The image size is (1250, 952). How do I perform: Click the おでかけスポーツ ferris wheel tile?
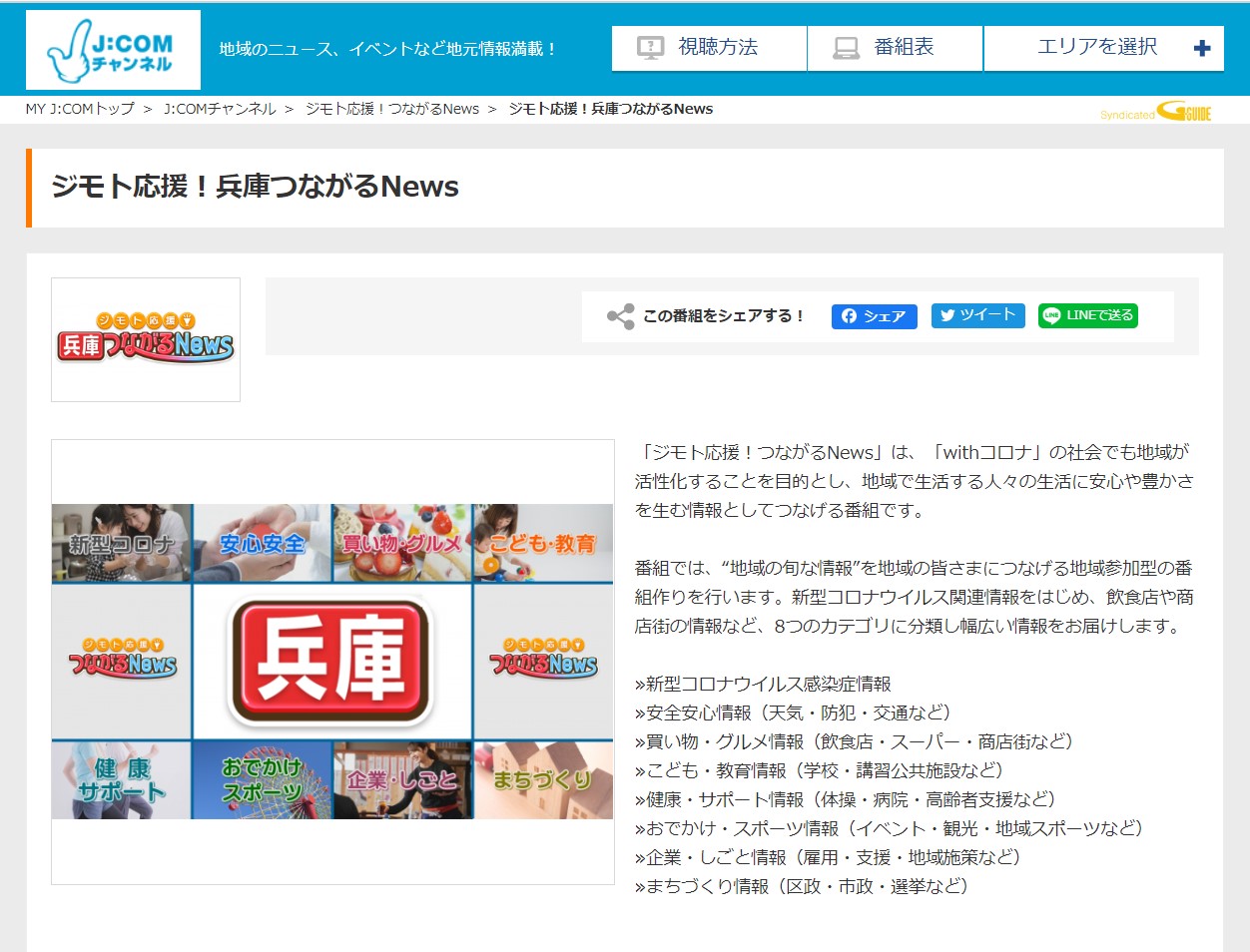tap(262, 781)
